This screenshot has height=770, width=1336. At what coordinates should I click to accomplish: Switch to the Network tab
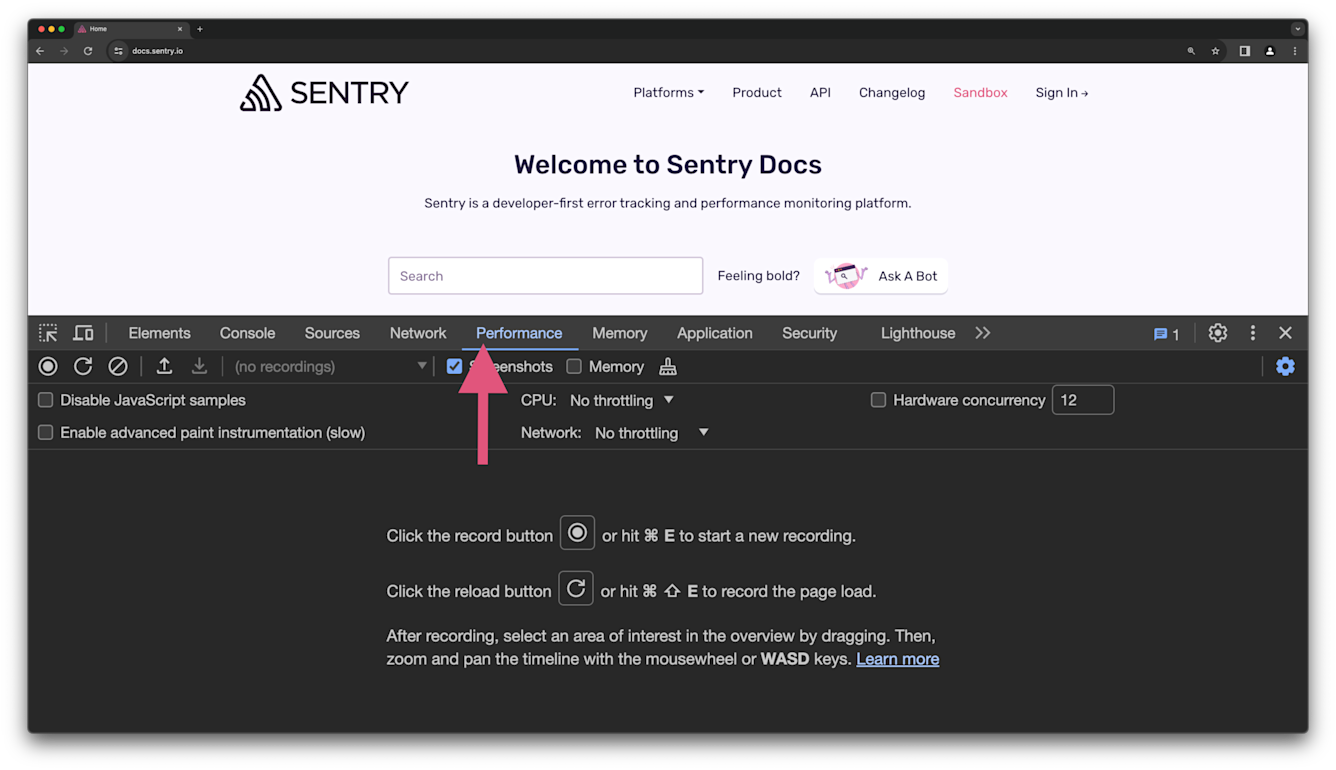coord(418,333)
